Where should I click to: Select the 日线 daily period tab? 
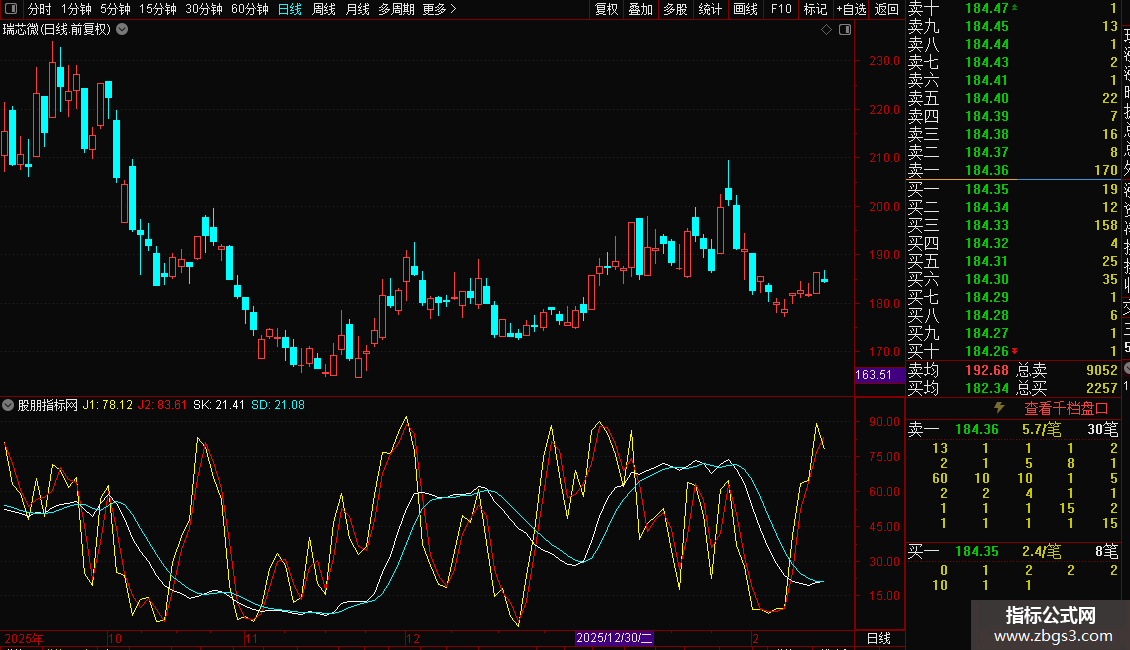[290, 9]
